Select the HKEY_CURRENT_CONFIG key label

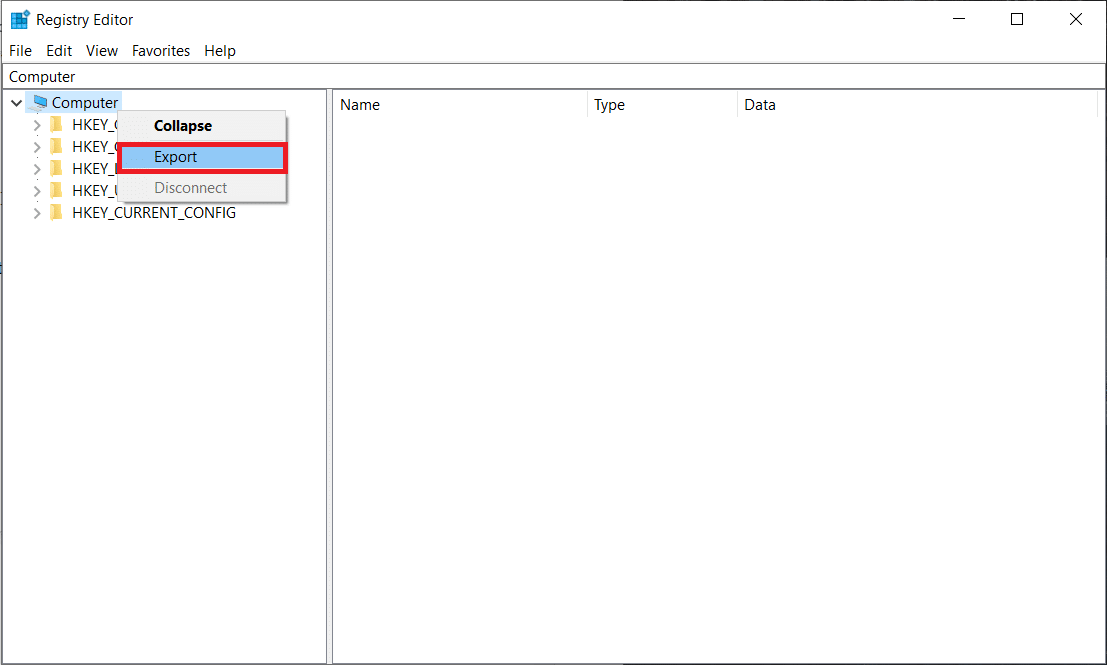click(x=154, y=212)
